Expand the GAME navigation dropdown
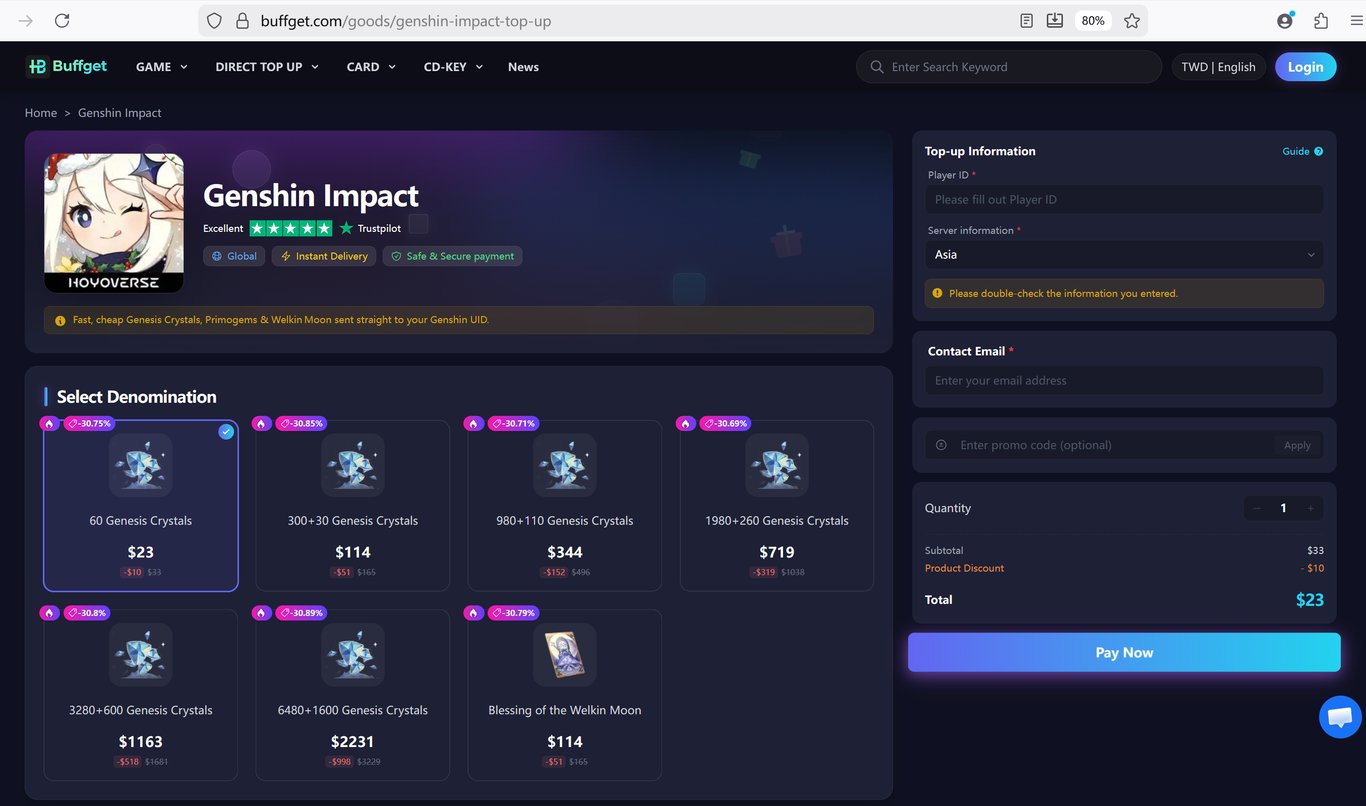This screenshot has width=1366, height=806. pos(162,67)
